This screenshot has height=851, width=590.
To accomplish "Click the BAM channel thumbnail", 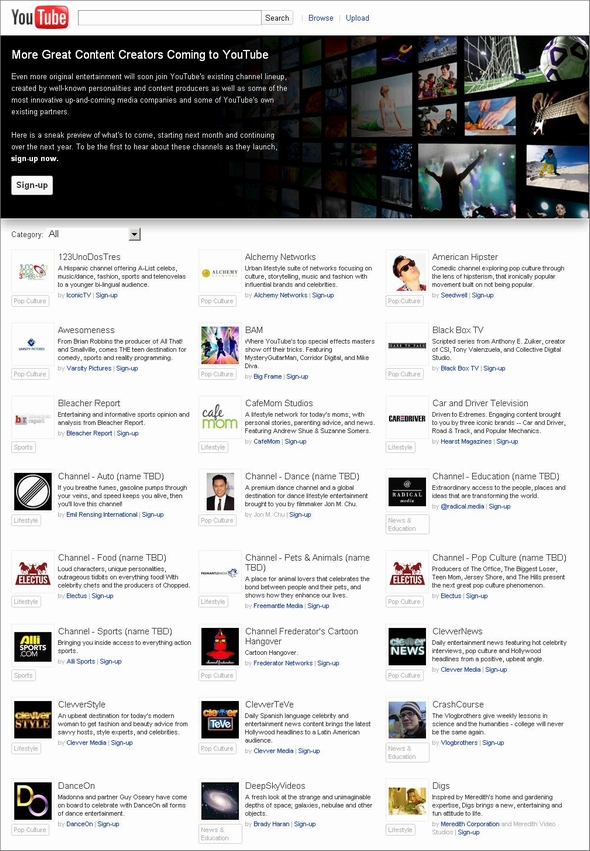I will pos(220,344).
